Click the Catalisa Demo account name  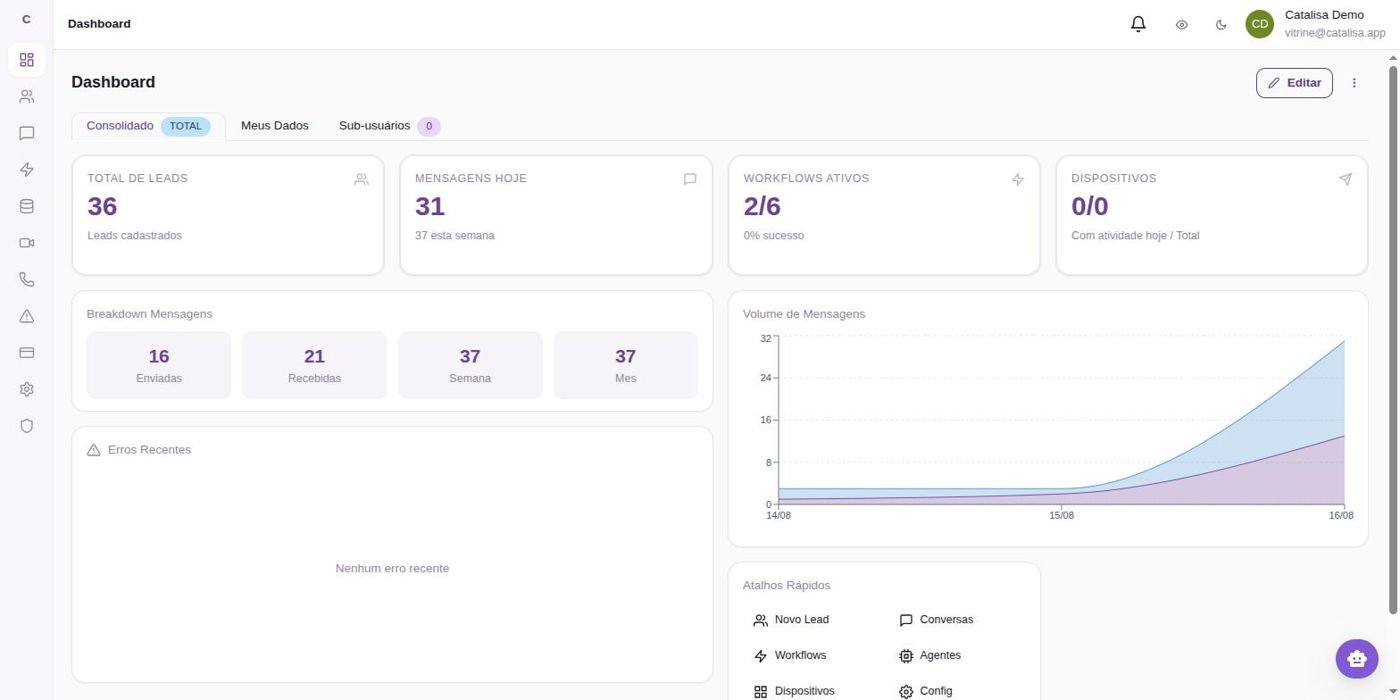pyautogui.click(x=1324, y=15)
